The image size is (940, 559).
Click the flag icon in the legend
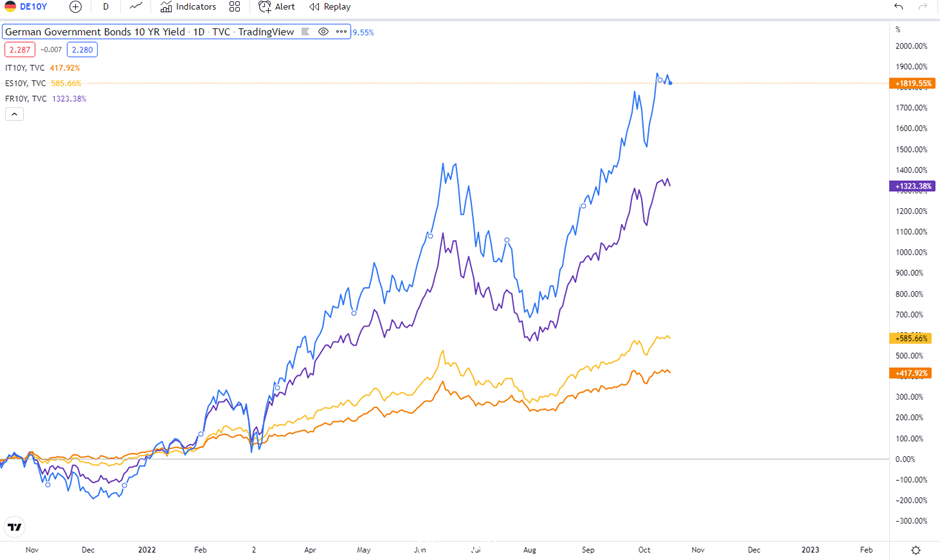305,32
